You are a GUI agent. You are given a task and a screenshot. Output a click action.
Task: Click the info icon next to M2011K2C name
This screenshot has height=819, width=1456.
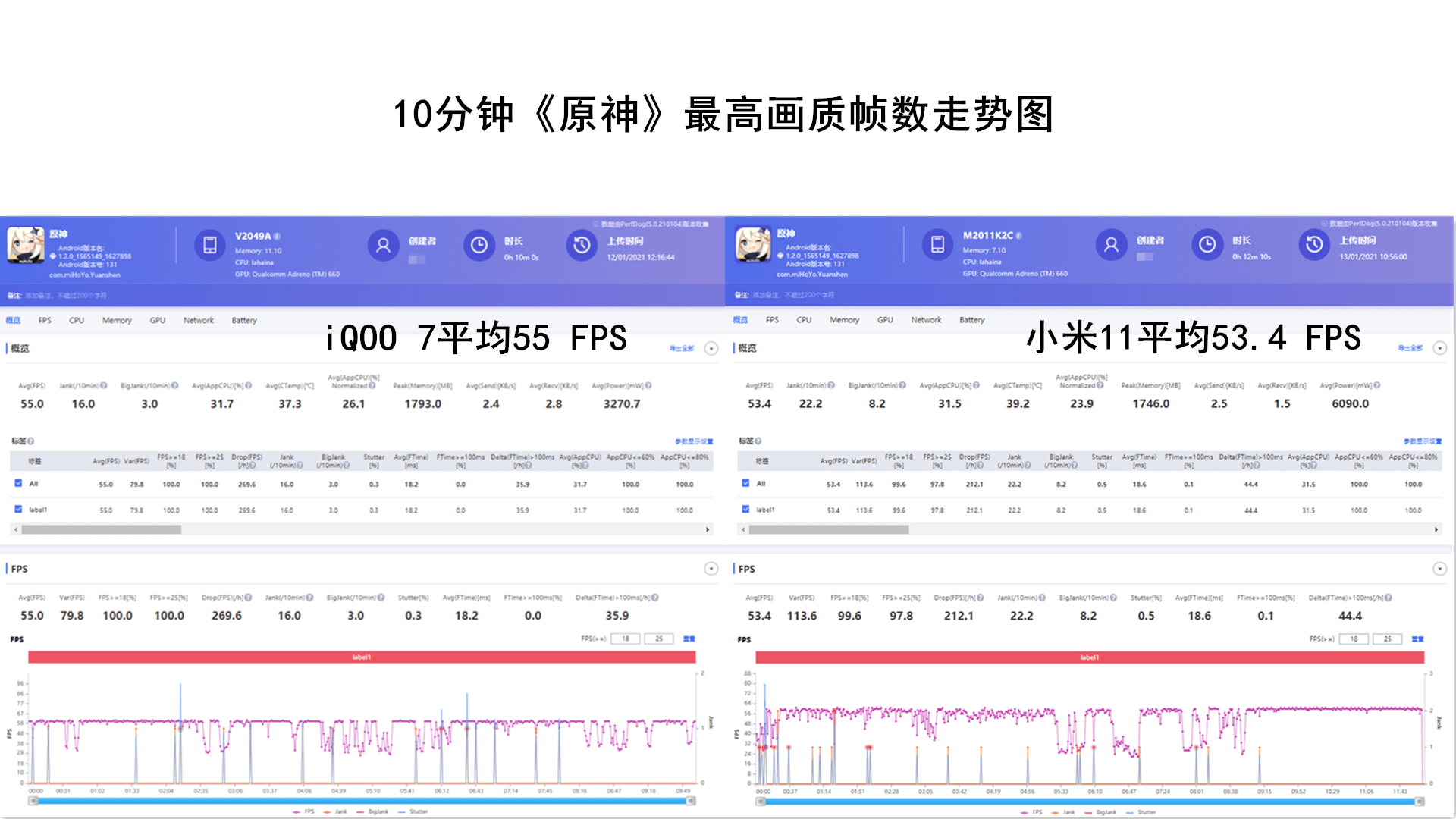(x=1018, y=236)
